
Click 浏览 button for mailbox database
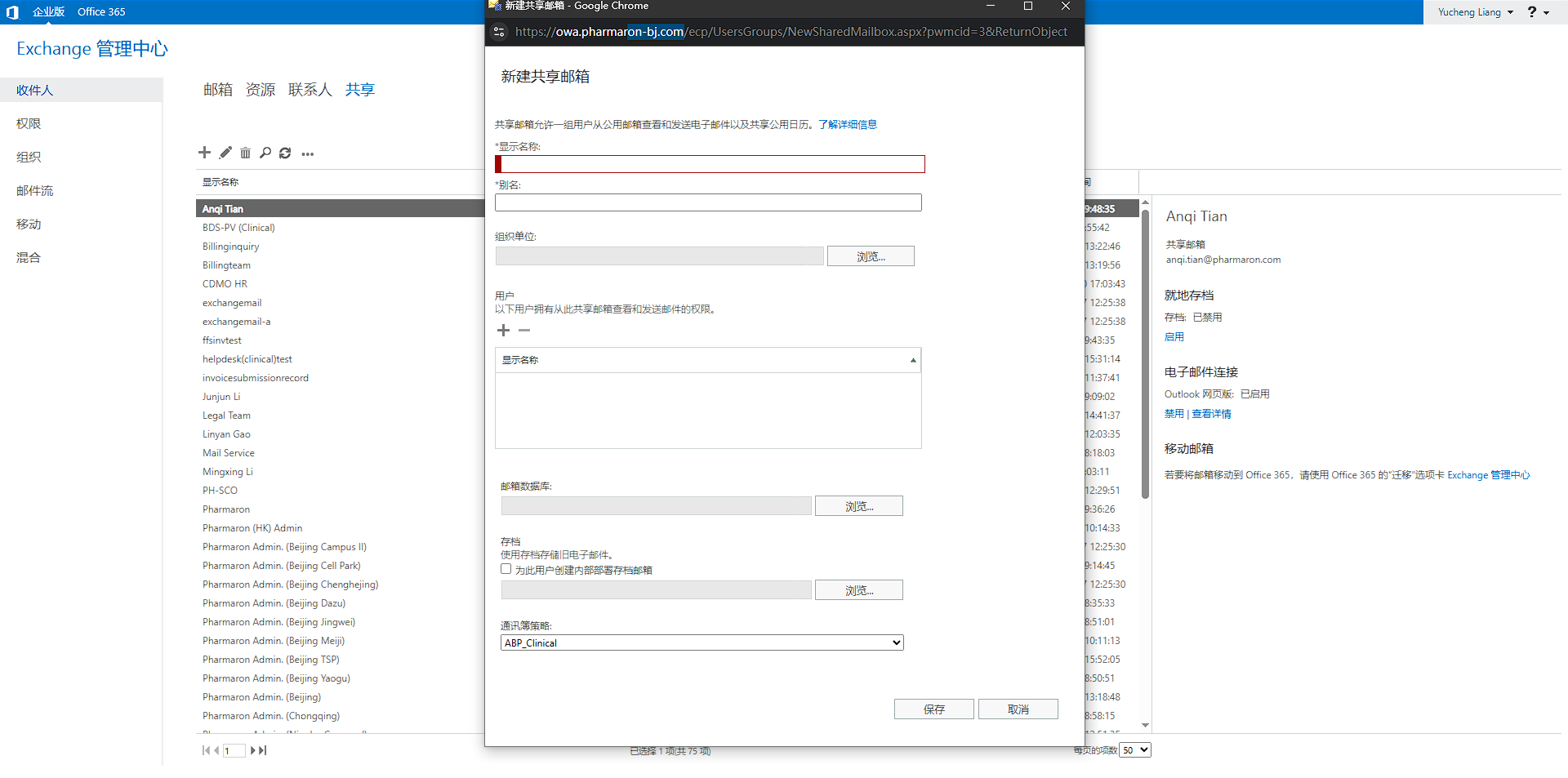click(859, 506)
